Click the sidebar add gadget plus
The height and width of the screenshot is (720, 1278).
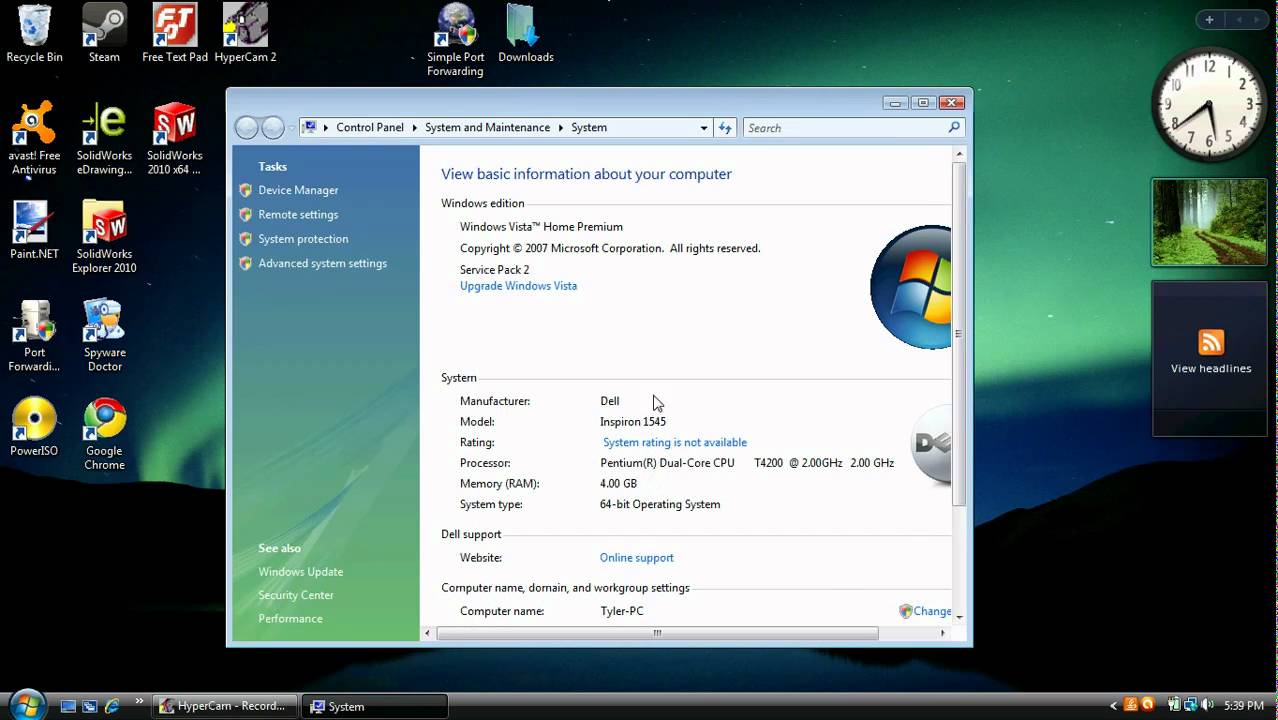coord(1209,19)
